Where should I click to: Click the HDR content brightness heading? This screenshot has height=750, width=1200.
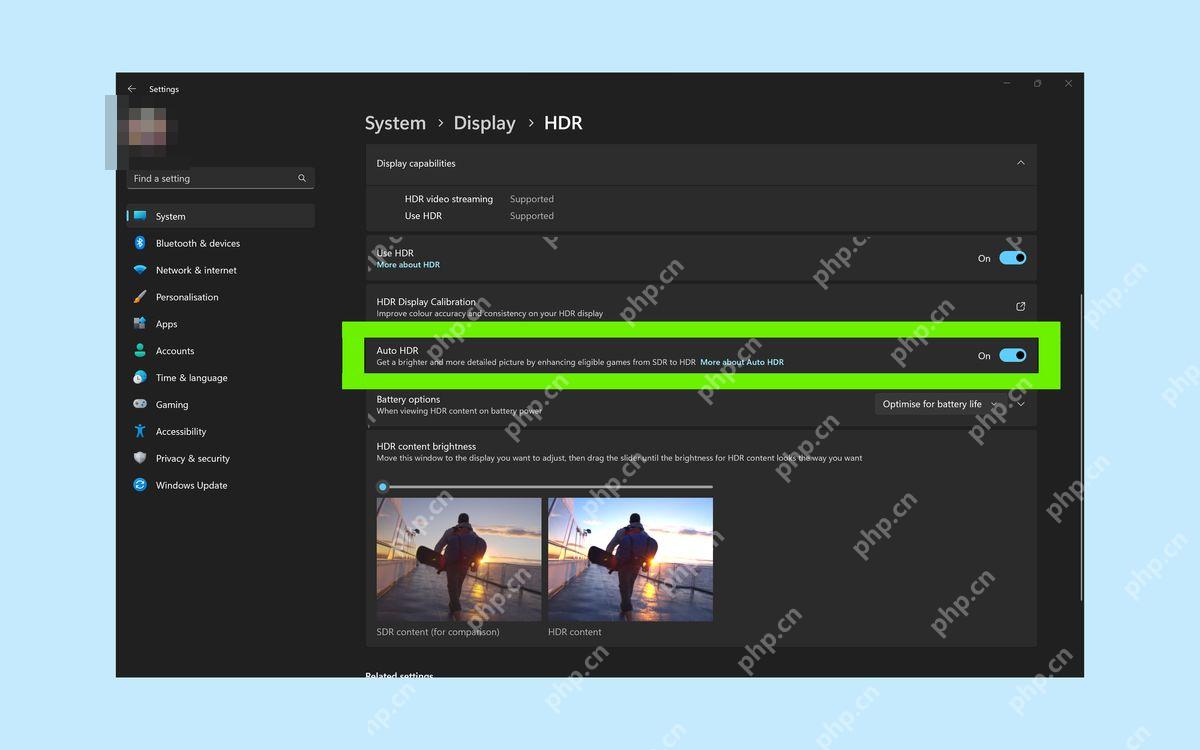[x=426, y=446]
